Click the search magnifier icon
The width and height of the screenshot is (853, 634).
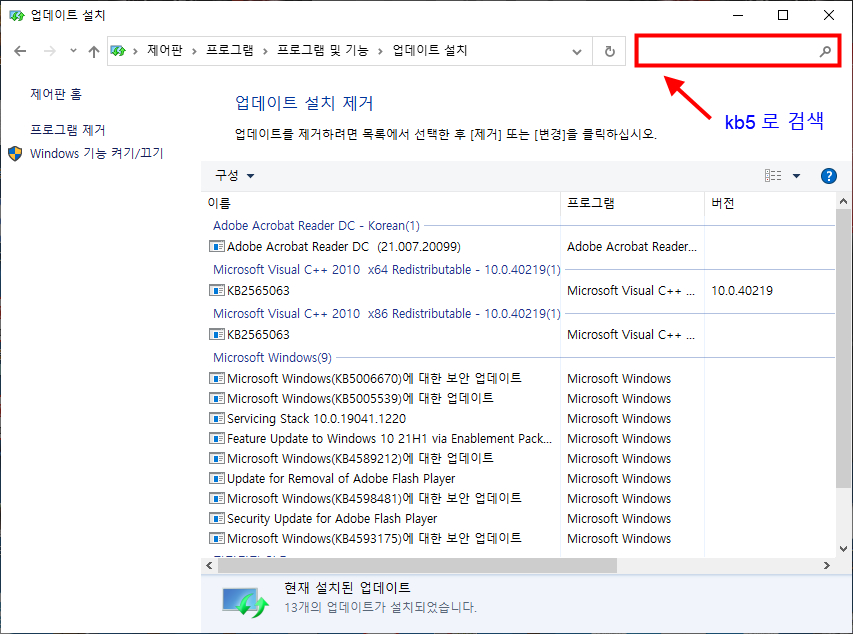tap(825, 51)
